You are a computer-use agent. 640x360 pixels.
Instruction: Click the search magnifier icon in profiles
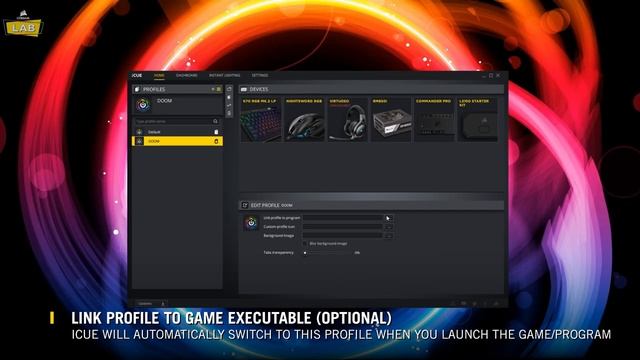(216, 121)
